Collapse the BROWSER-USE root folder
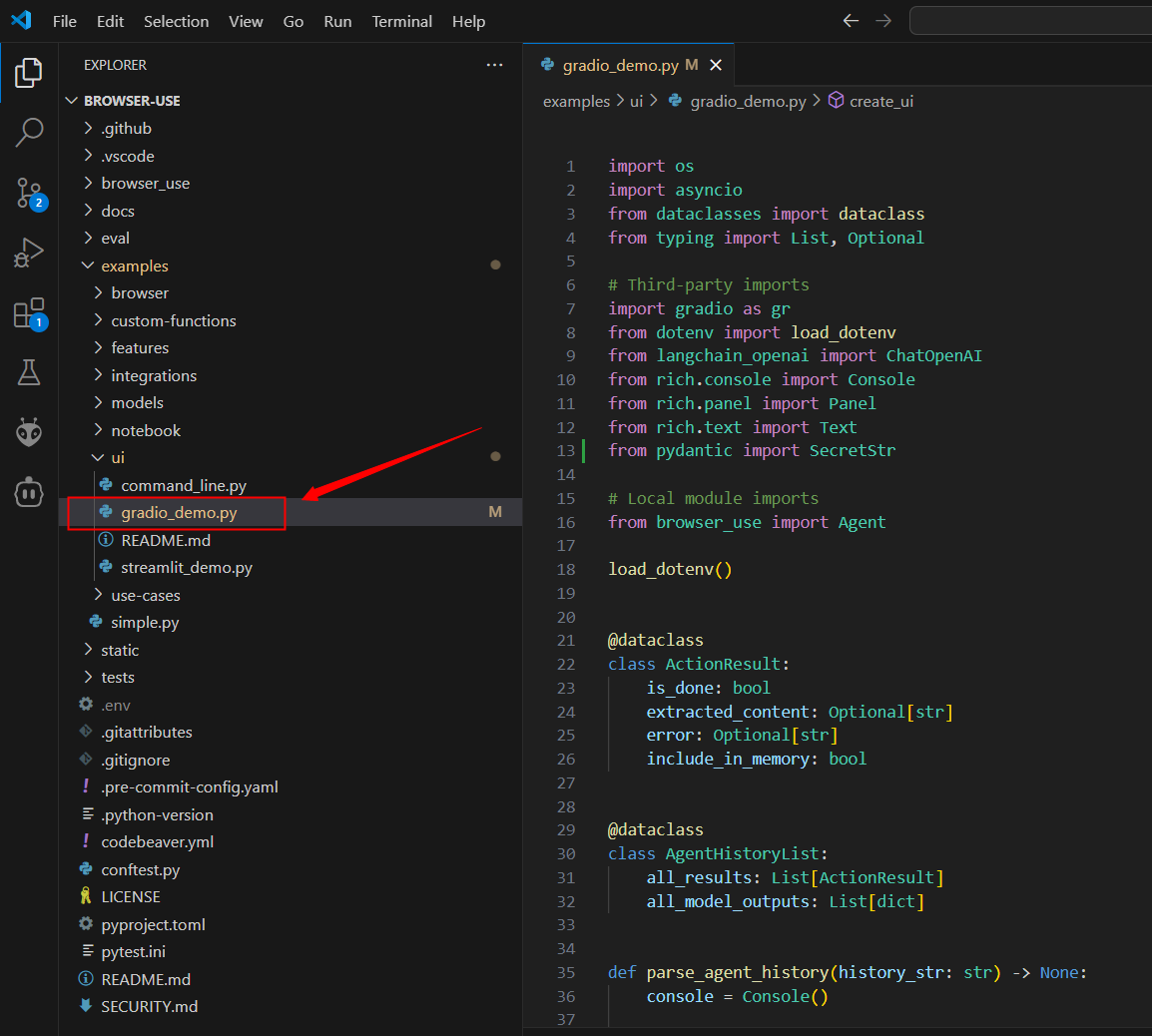Image resolution: width=1152 pixels, height=1036 pixels. pos(290,101)
